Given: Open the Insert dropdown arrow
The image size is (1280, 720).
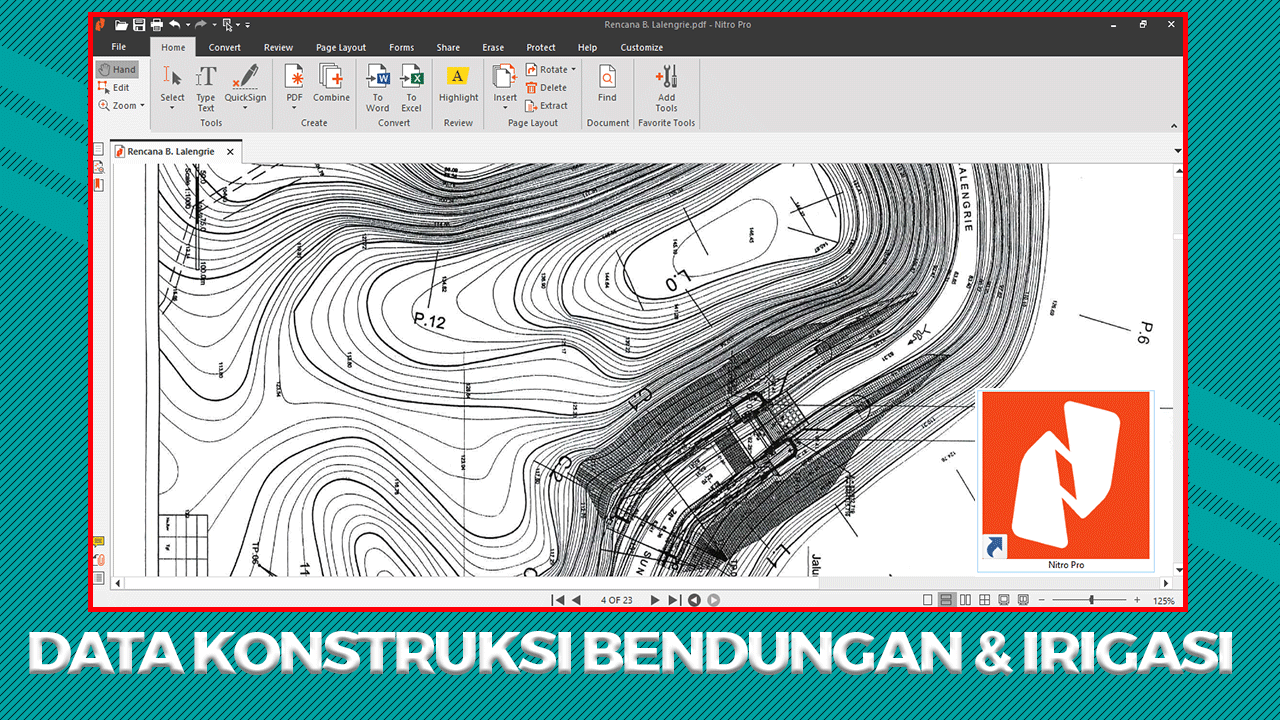Looking at the screenshot, I should [x=505, y=108].
